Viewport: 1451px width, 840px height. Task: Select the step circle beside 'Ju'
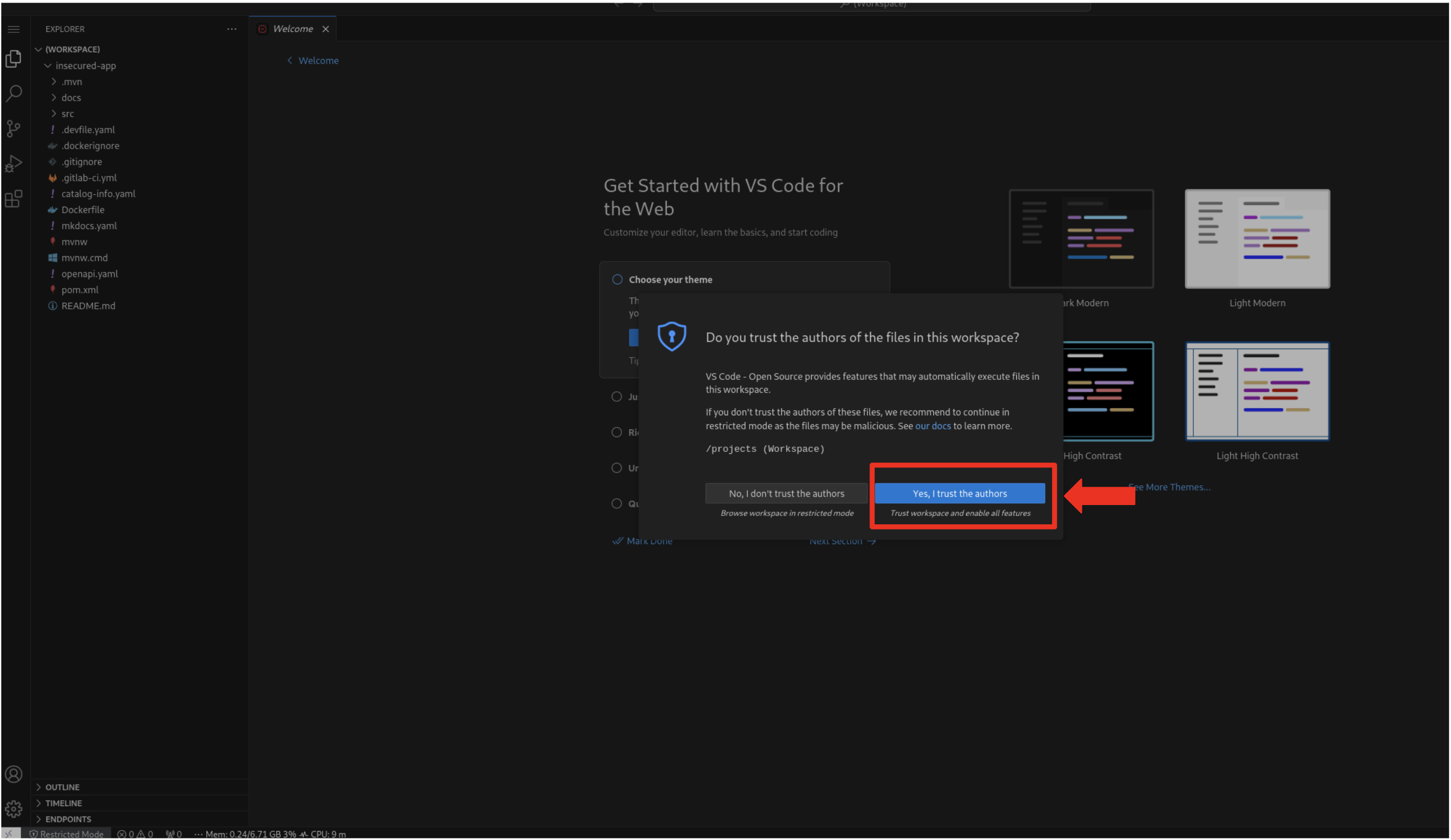617,397
